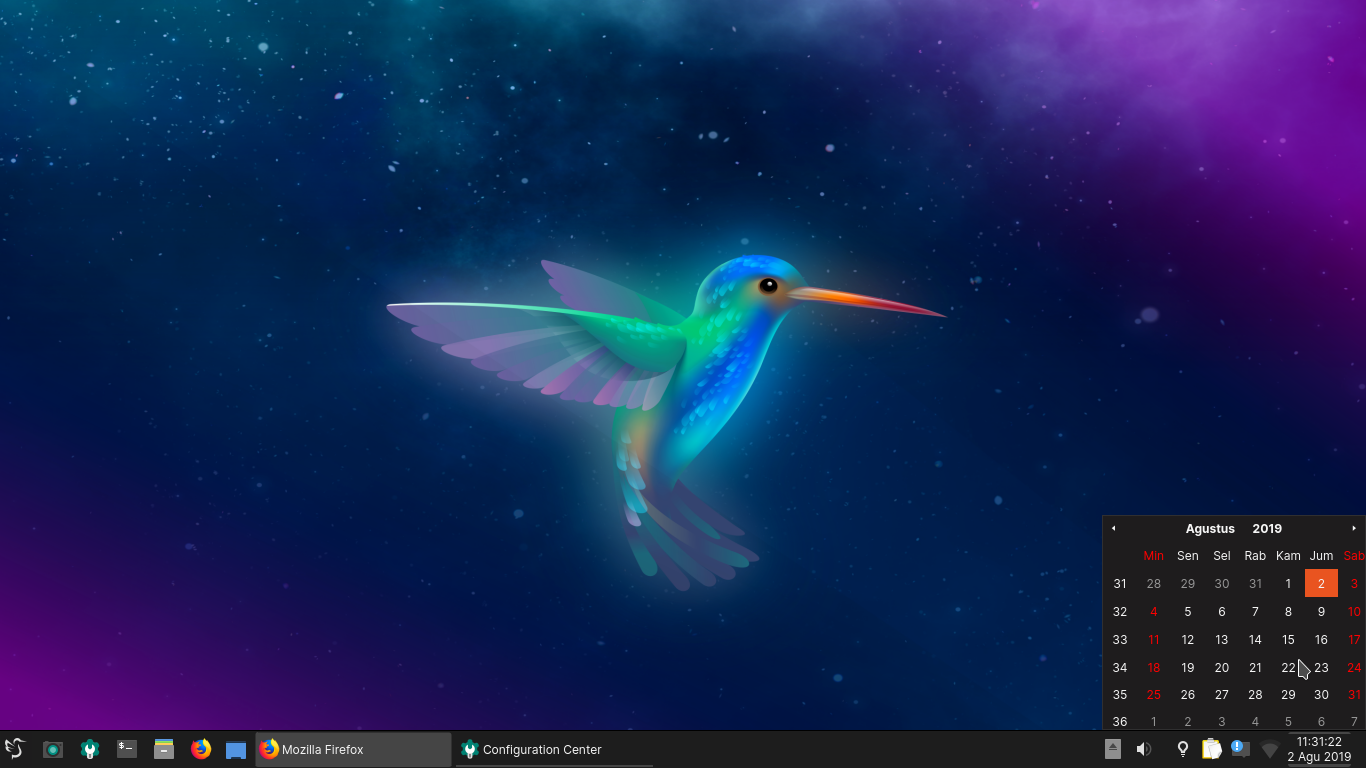1366x768 pixels.
Task: Launch the terminal from quick launch
Action: [127, 749]
